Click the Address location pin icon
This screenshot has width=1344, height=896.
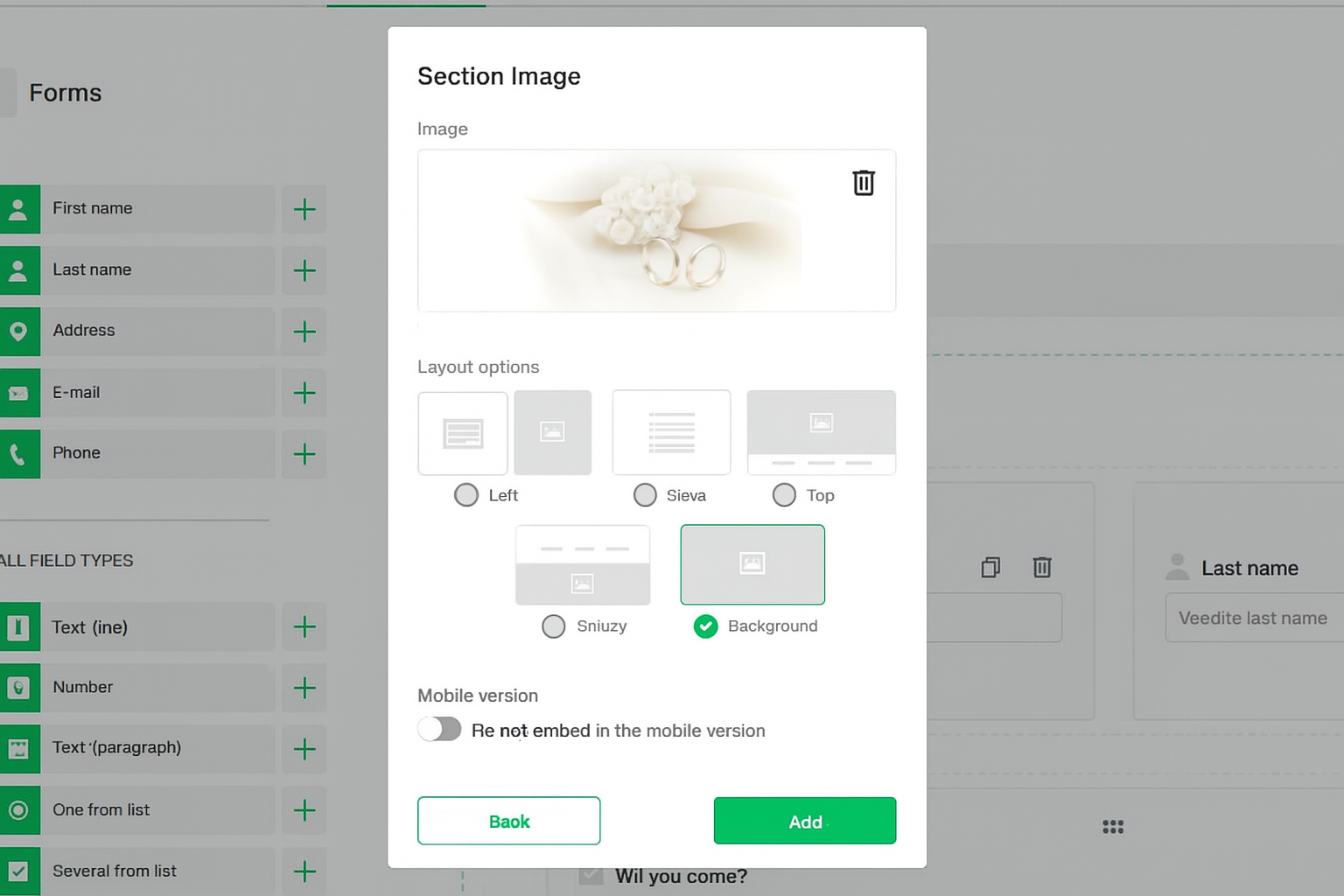(x=18, y=332)
